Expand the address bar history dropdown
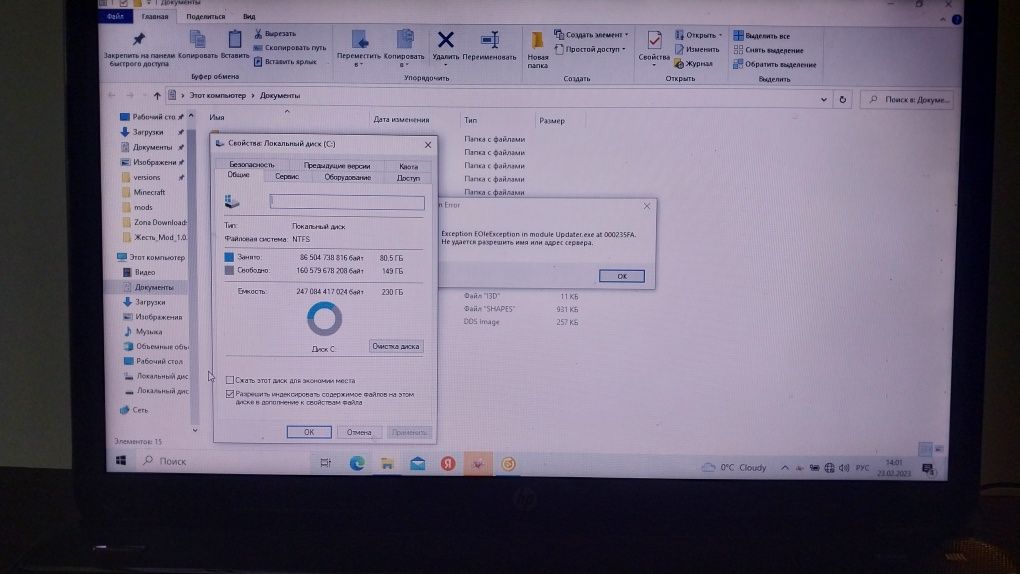The width and height of the screenshot is (1020, 574). point(824,100)
